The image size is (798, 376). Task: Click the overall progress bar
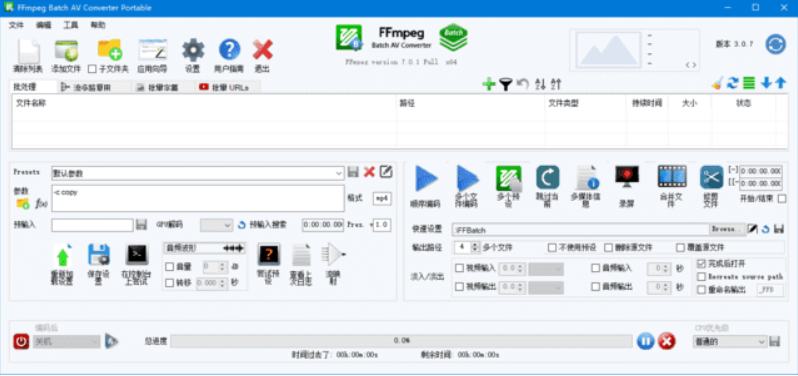click(x=401, y=341)
